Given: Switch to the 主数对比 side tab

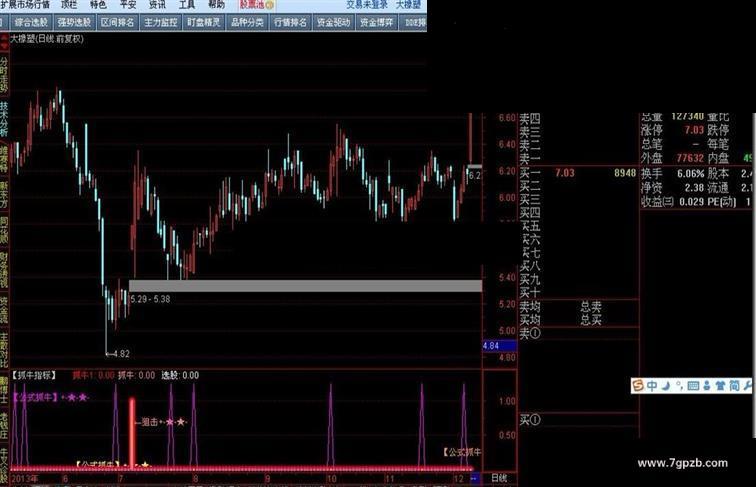Looking at the screenshot, I should [x=4, y=351].
